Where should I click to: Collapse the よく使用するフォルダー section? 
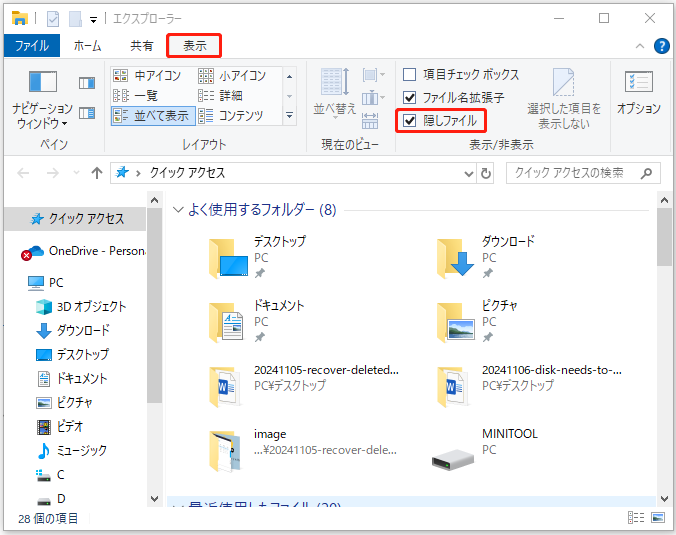click(x=179, y=210)
